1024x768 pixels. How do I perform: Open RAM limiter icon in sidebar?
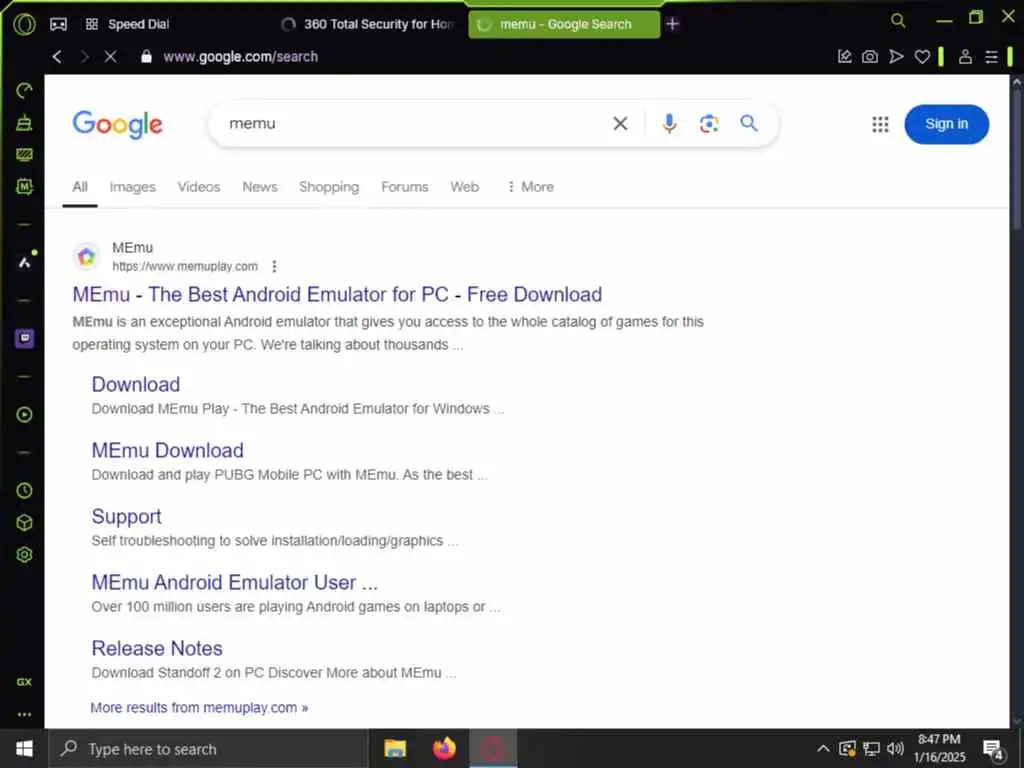[24, 154]
